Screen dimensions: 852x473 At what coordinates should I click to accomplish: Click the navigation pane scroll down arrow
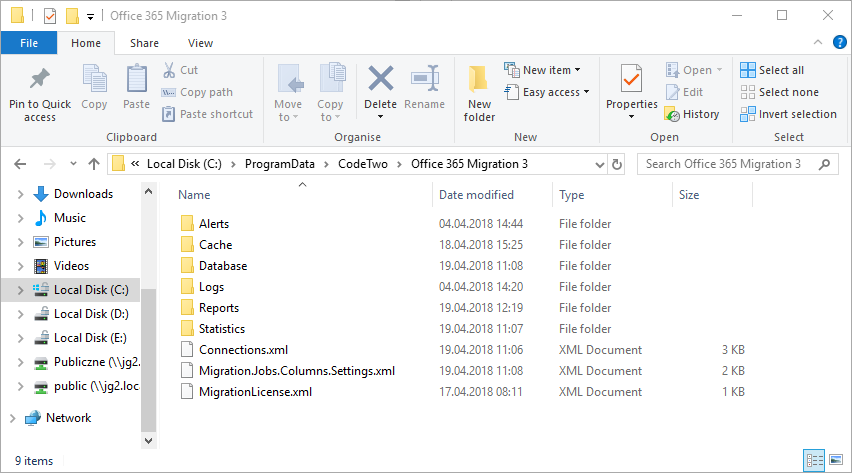tap(148, 441)
